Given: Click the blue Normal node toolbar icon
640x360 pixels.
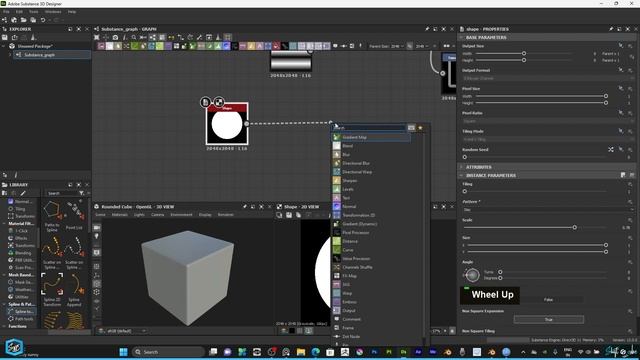Looking at the screenshot, I should tap(226, 46).
